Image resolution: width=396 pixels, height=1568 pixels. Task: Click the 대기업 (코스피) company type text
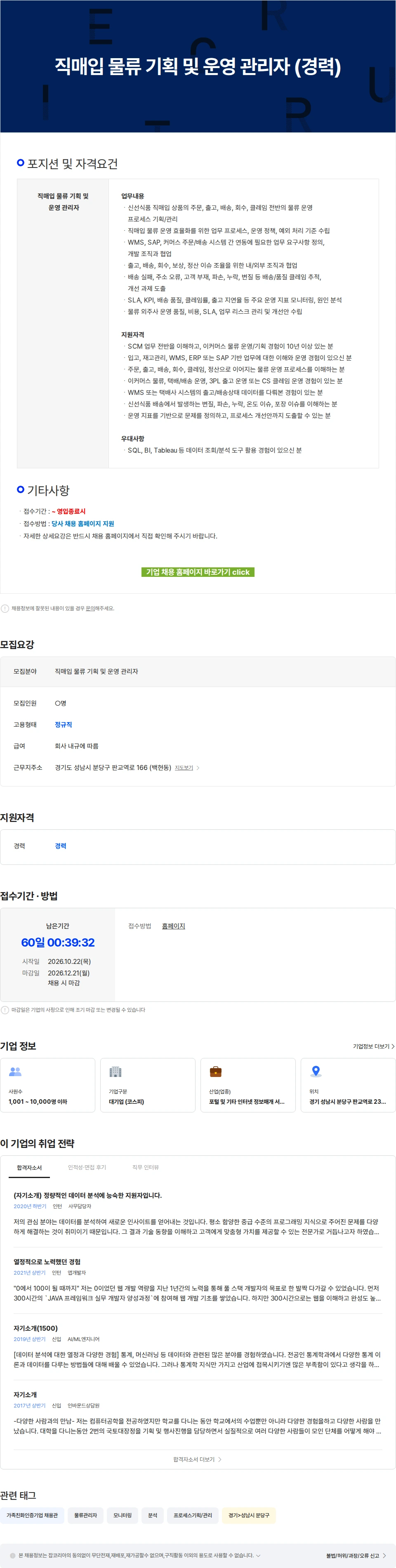pos(127,1102)
